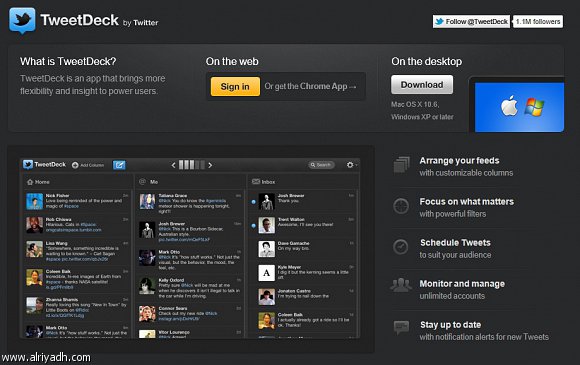This screenshot has width=580, height=365.
Task: Click 'Mac OS X 10.6,' requirement text
Action: (415, 105)
